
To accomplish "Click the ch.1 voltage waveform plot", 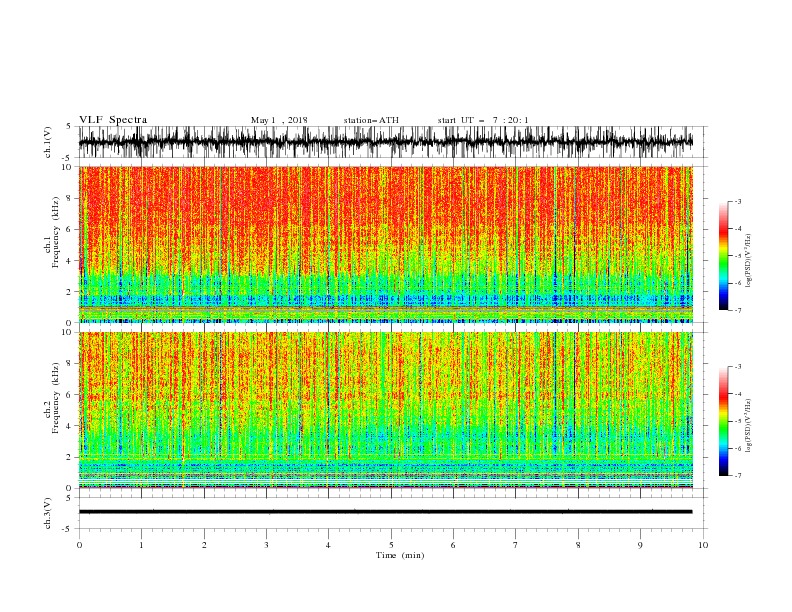I will click(x=385, y=142).
